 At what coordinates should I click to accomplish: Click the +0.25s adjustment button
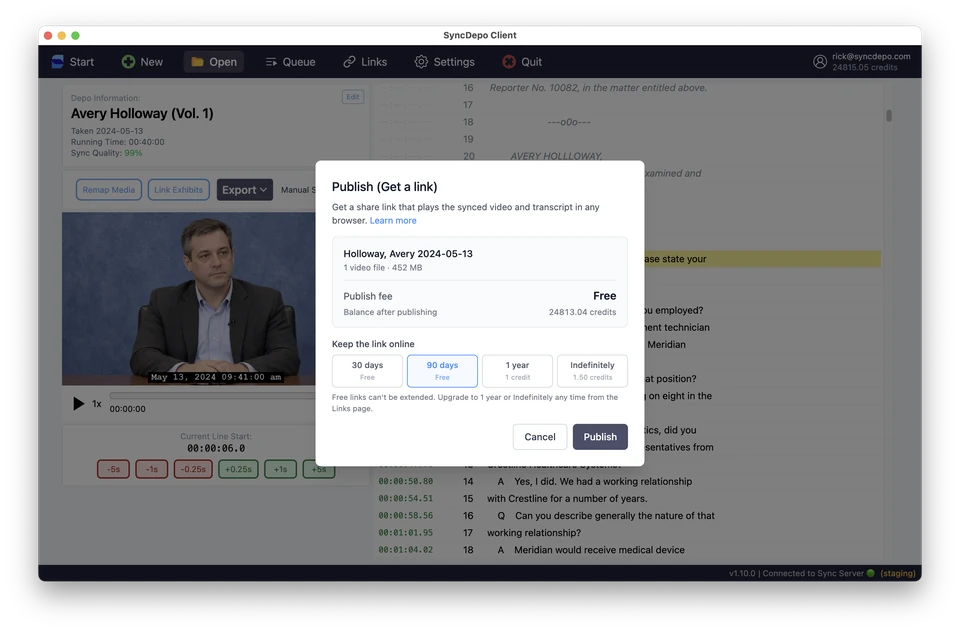click(x=238, y=469)
